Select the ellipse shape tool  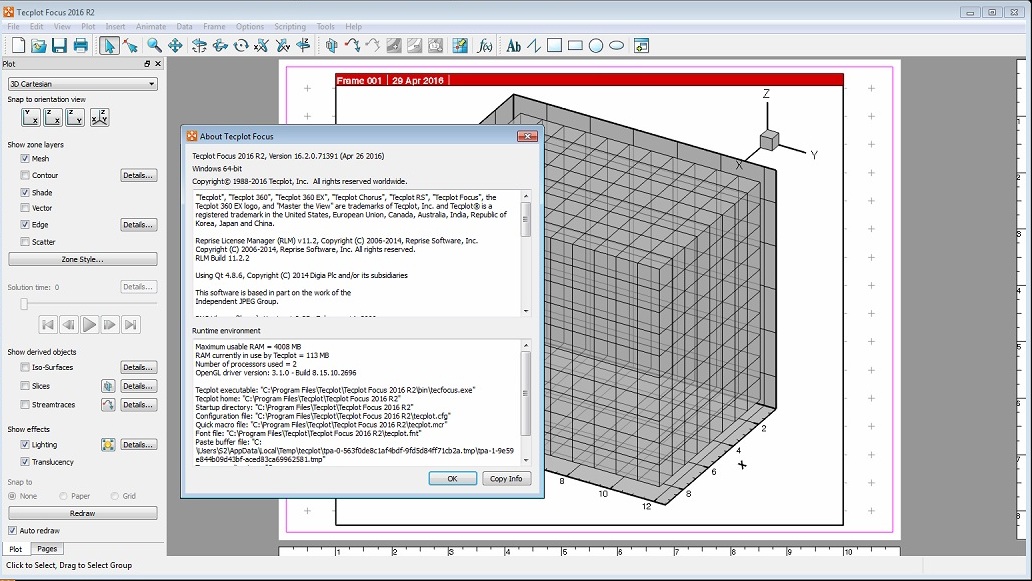pos(617,45)
